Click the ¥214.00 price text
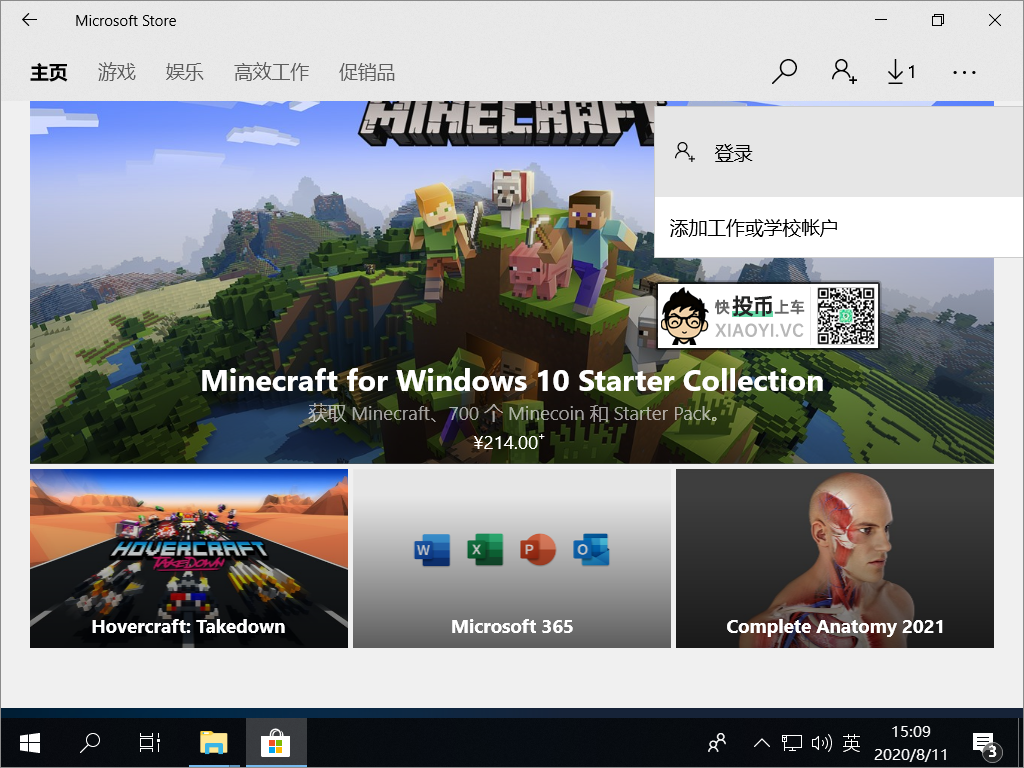Image resolution: width=1024 pixels, height=768 pixels. (509, 442)
